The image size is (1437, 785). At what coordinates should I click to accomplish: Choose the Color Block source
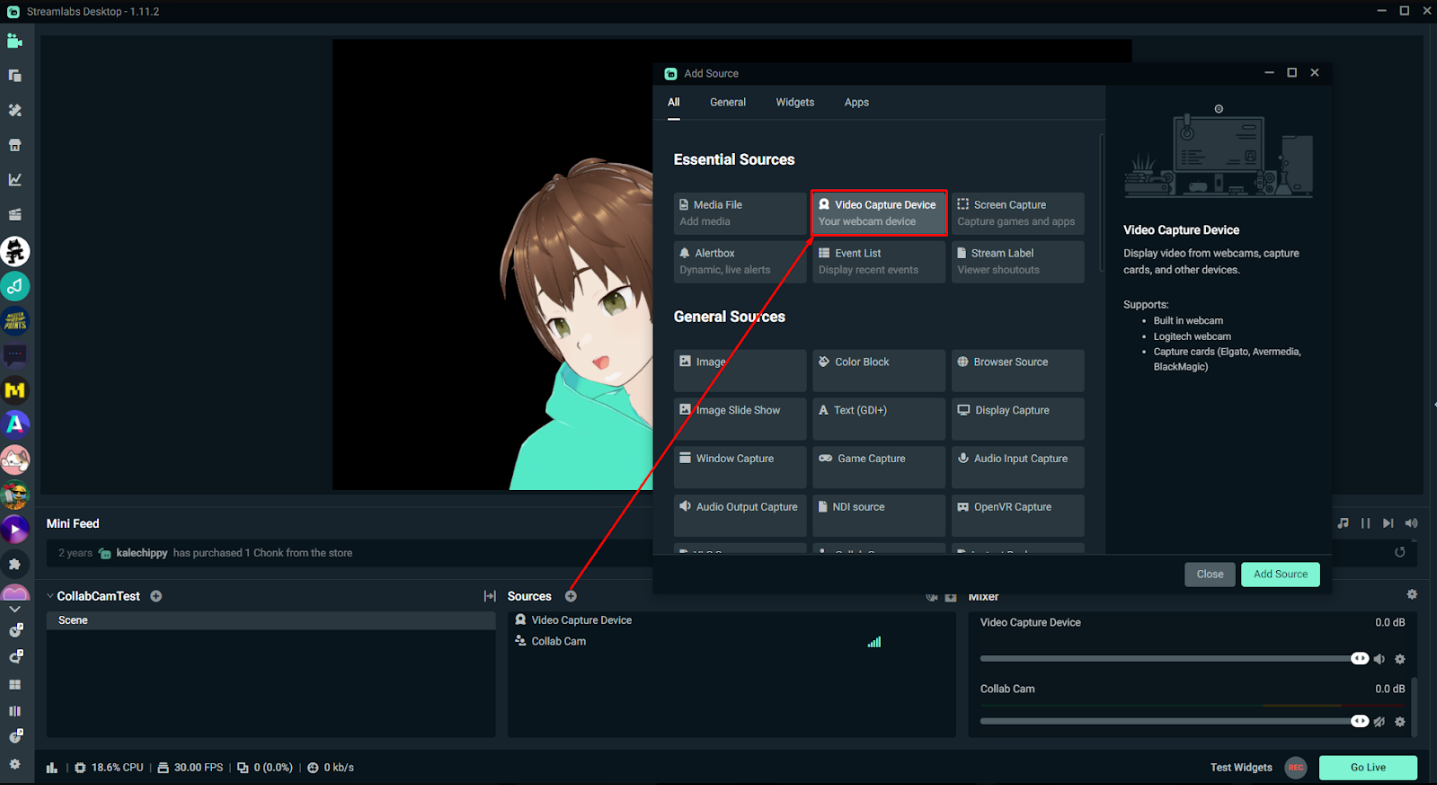click(x=879, y=371)
